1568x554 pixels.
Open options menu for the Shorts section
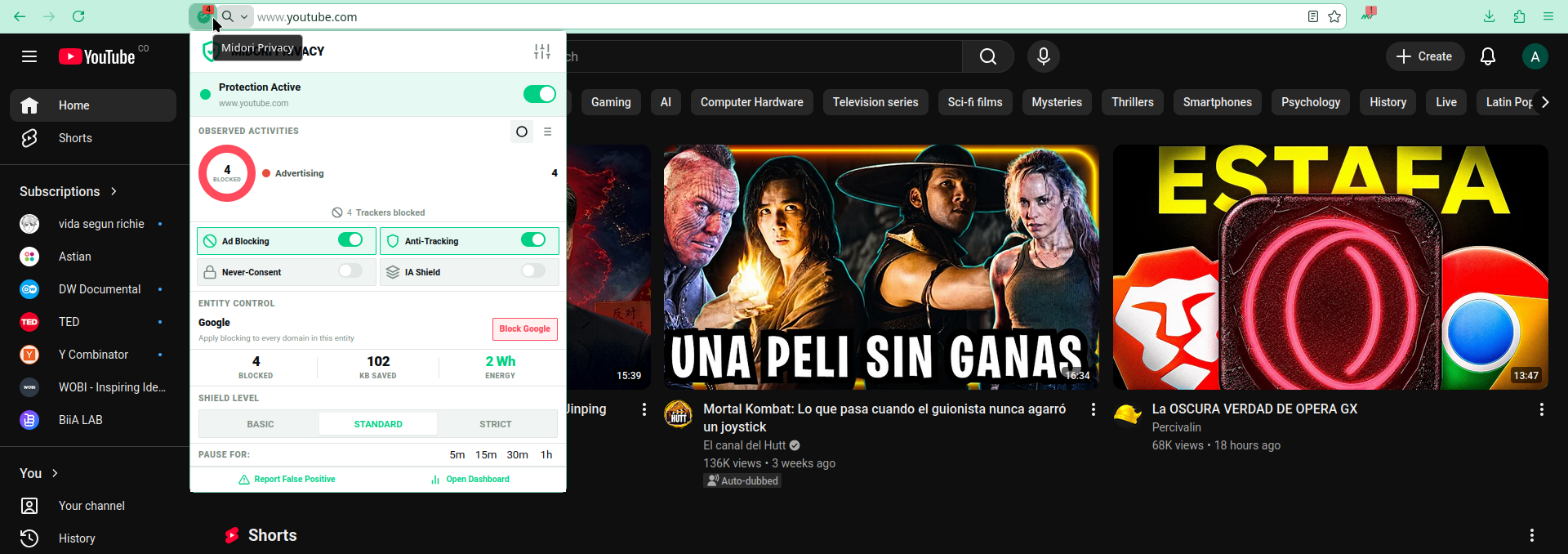1532,535
